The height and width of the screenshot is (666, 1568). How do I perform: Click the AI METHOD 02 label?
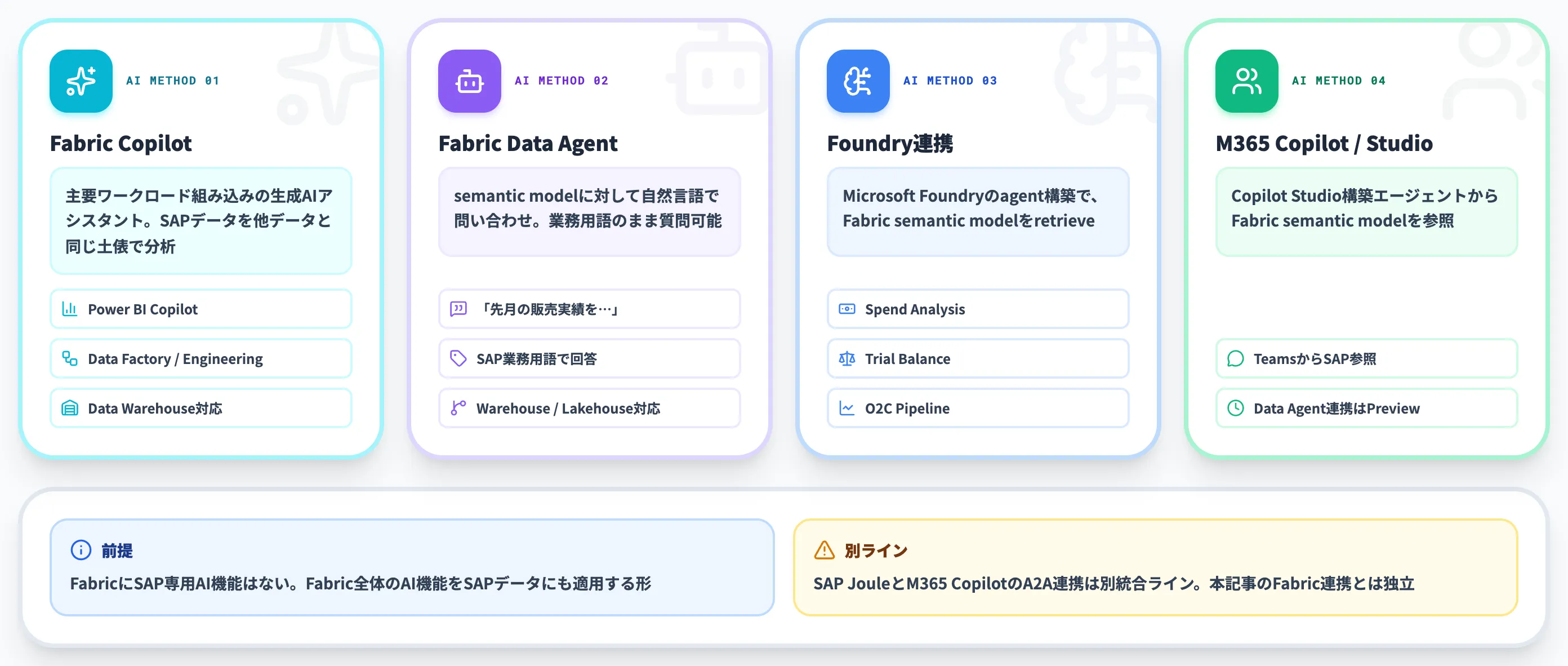pos(561,81)
